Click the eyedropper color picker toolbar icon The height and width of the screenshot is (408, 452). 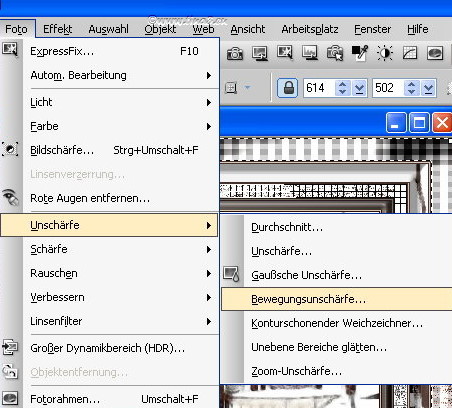pyautogui.click(x=360, y=53)
